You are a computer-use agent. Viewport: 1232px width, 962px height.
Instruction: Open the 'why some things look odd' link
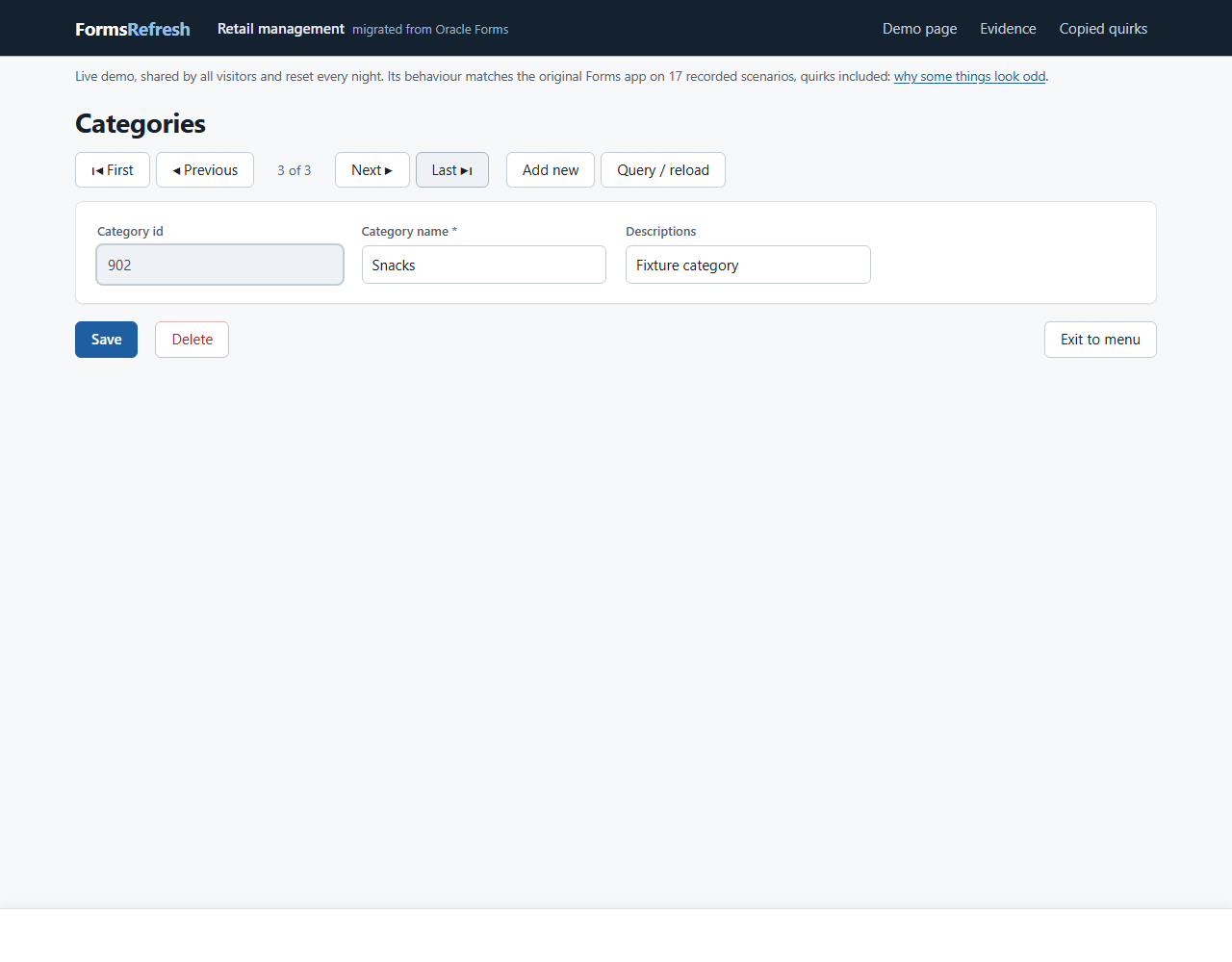click(x=969, y=76)
